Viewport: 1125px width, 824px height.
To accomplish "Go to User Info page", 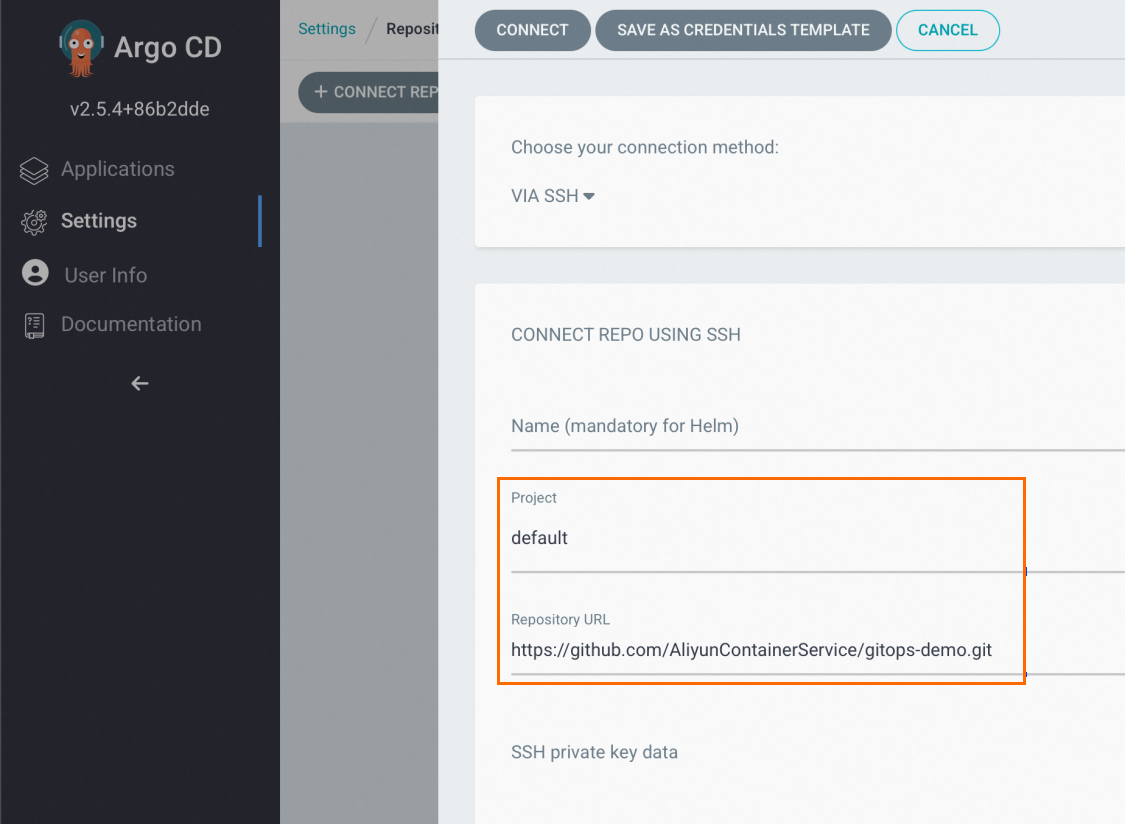I will pyautogui.click(x=106, y=275).
